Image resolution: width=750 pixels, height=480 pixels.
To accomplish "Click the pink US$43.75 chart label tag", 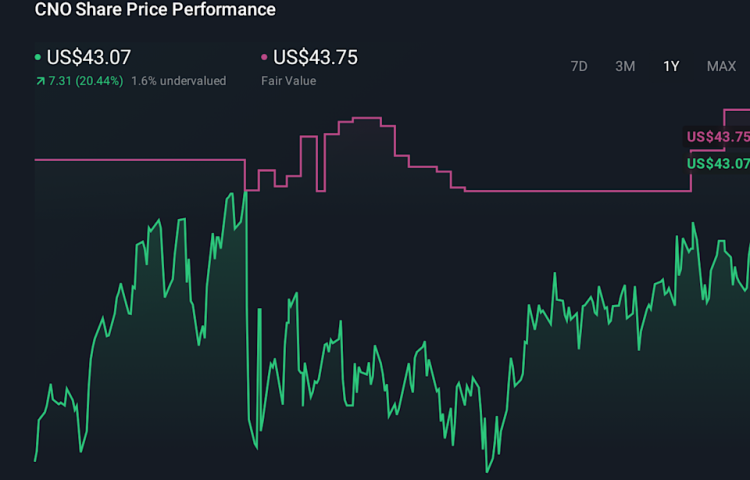I will click(717, 137).
